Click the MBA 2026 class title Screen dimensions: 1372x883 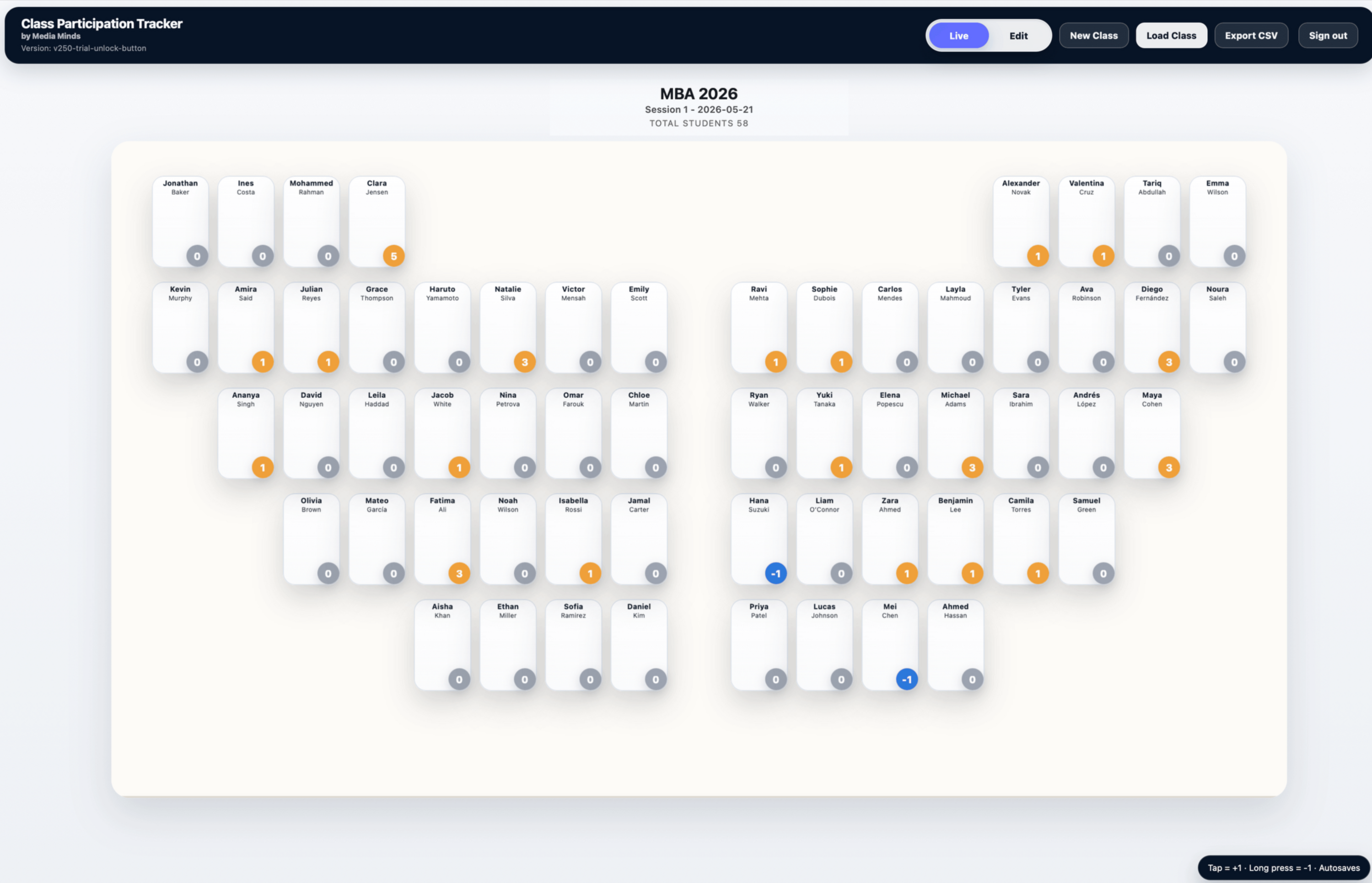[x=698, y=93]
